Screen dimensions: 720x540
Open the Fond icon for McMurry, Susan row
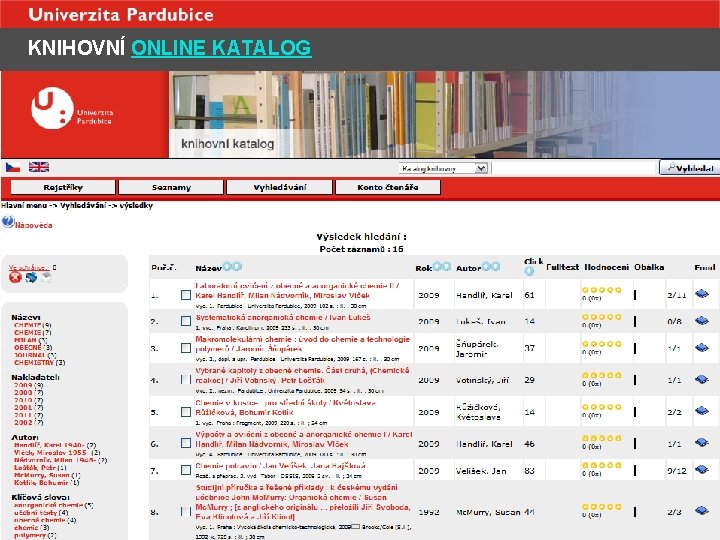click(702, 511)
